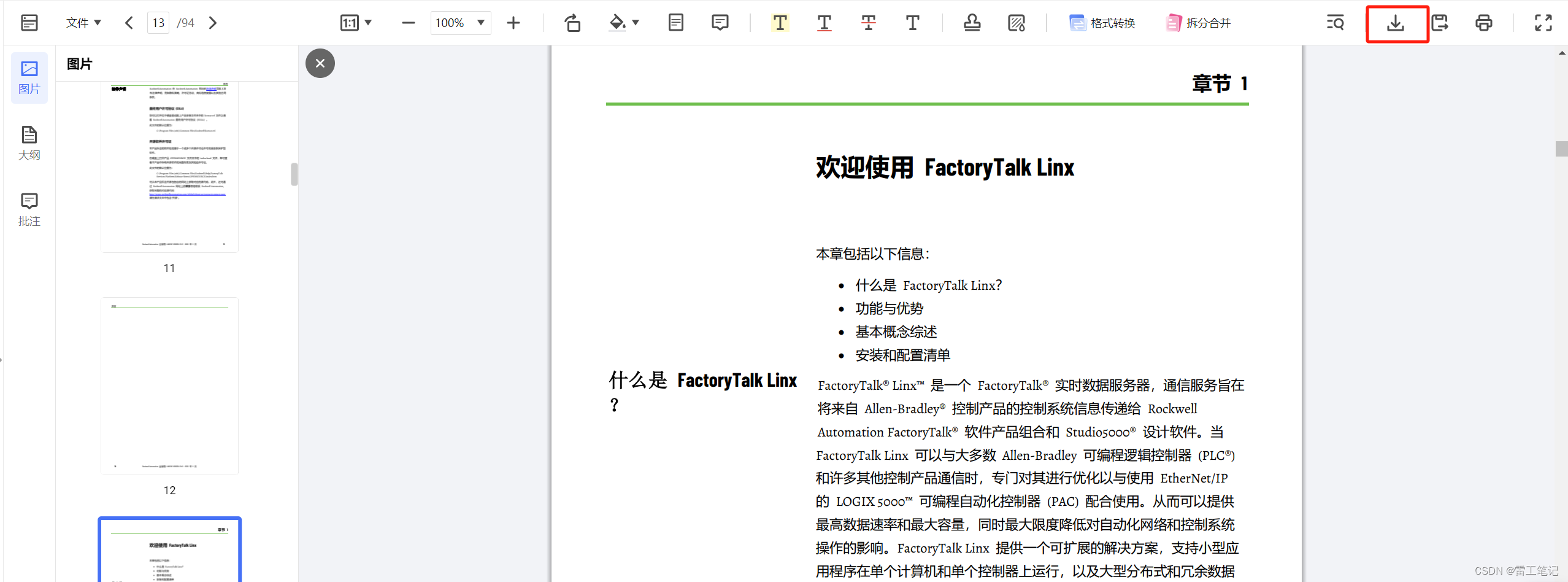Select the paint bucket background color tool

pyautogui.click(x=617, y=23)
